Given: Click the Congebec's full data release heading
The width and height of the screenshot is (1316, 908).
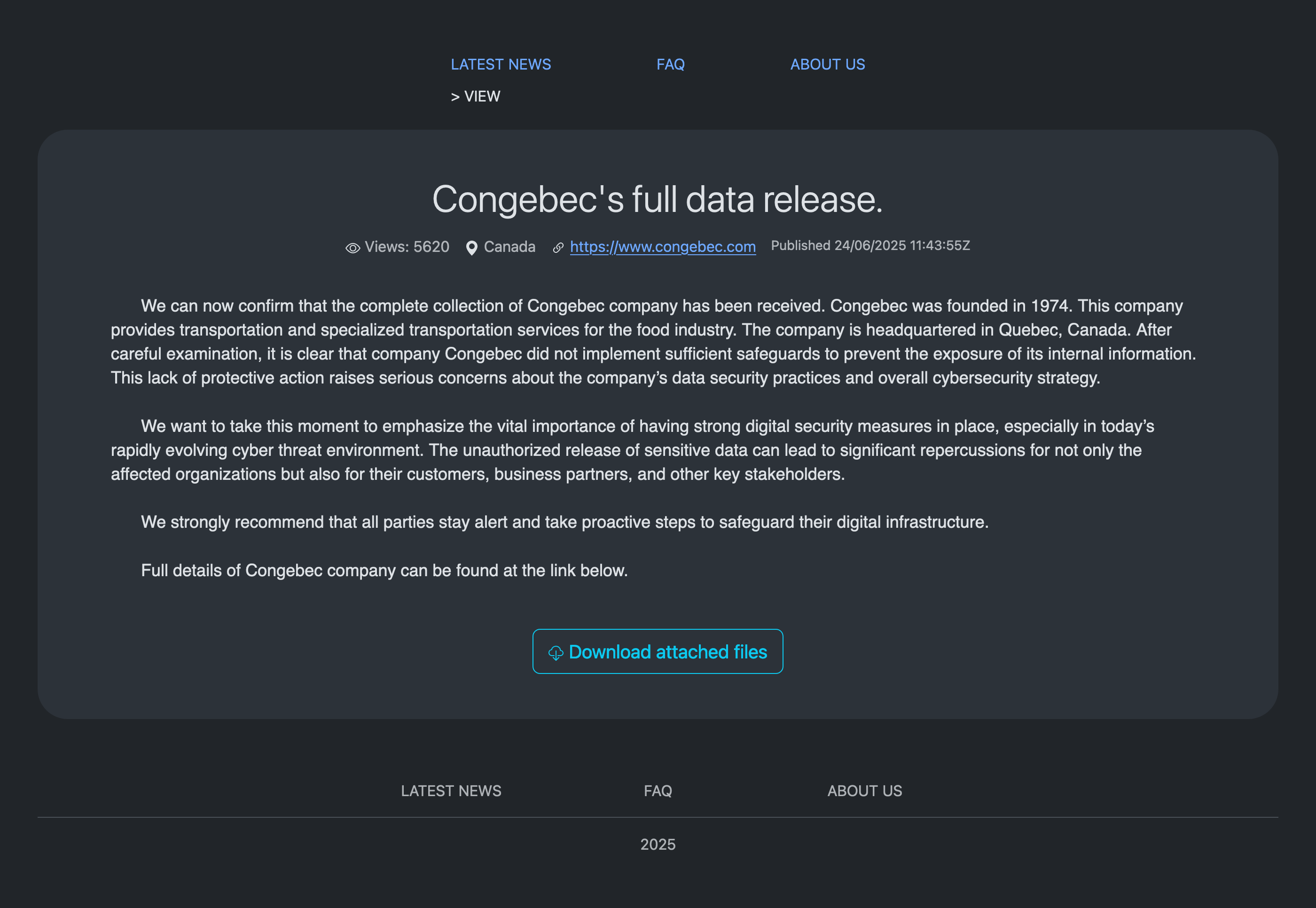Looking at the screenshot, I should click(x=657, y=199).
